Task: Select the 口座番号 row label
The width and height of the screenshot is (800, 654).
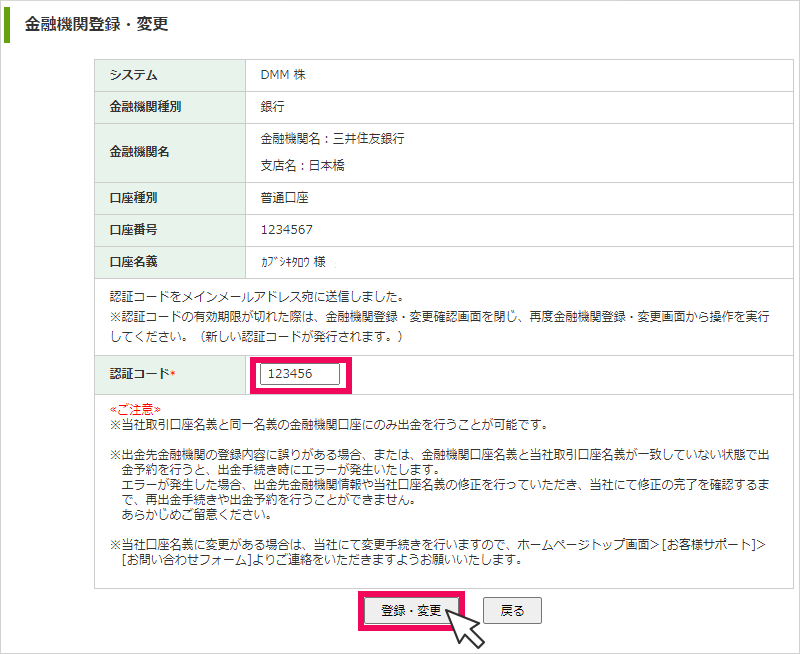Action: click(133, 230)
